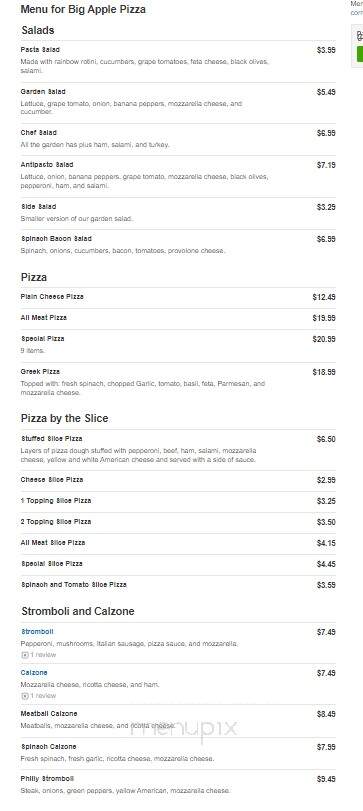Image resolution: width=363 pixels, height=811 pixels.
Task: Open the Calzone menu item link
Action: pos(34,672)
